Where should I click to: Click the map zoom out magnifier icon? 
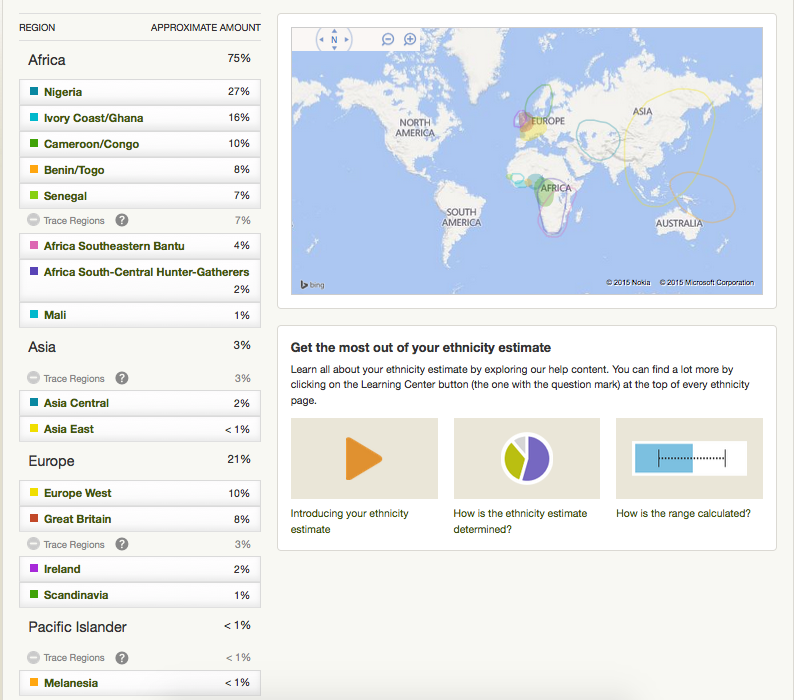[388, 40]
